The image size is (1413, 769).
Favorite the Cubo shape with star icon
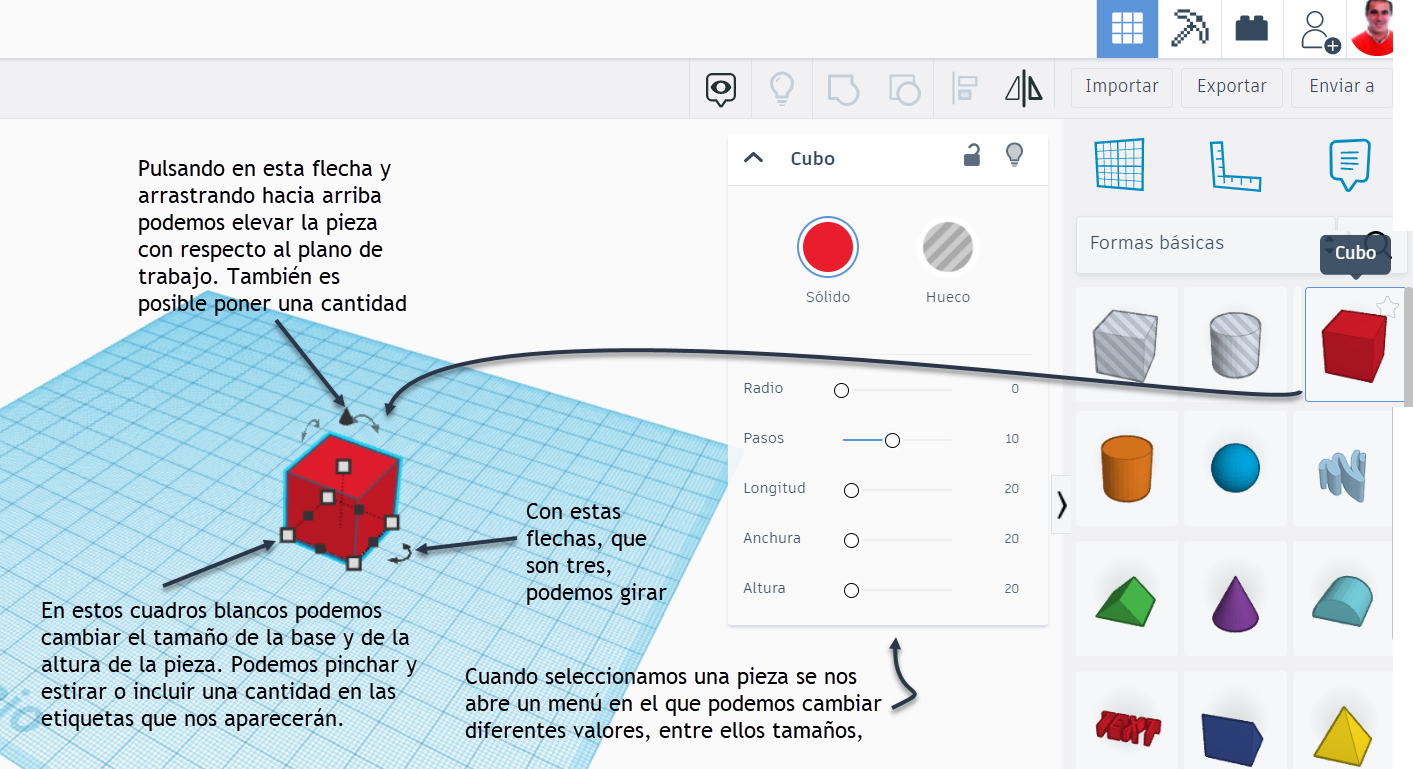1387,307
